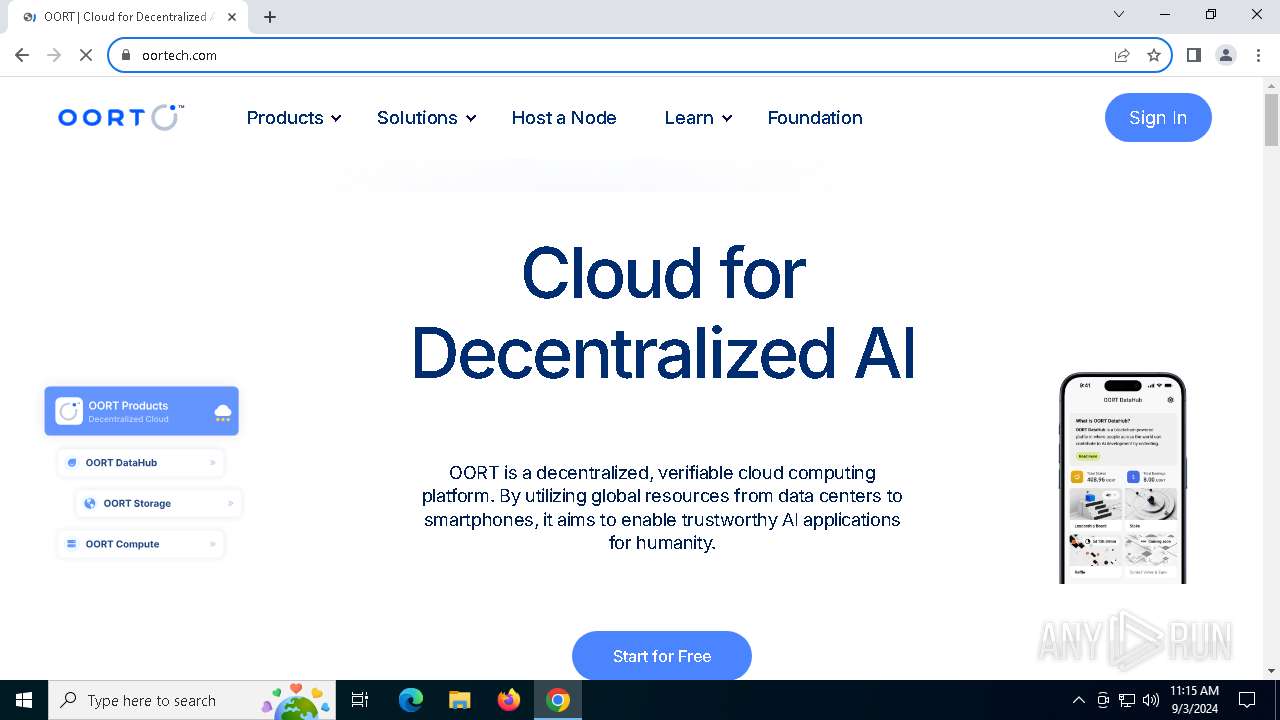Open the OORT DataHub item

point(141,463)
